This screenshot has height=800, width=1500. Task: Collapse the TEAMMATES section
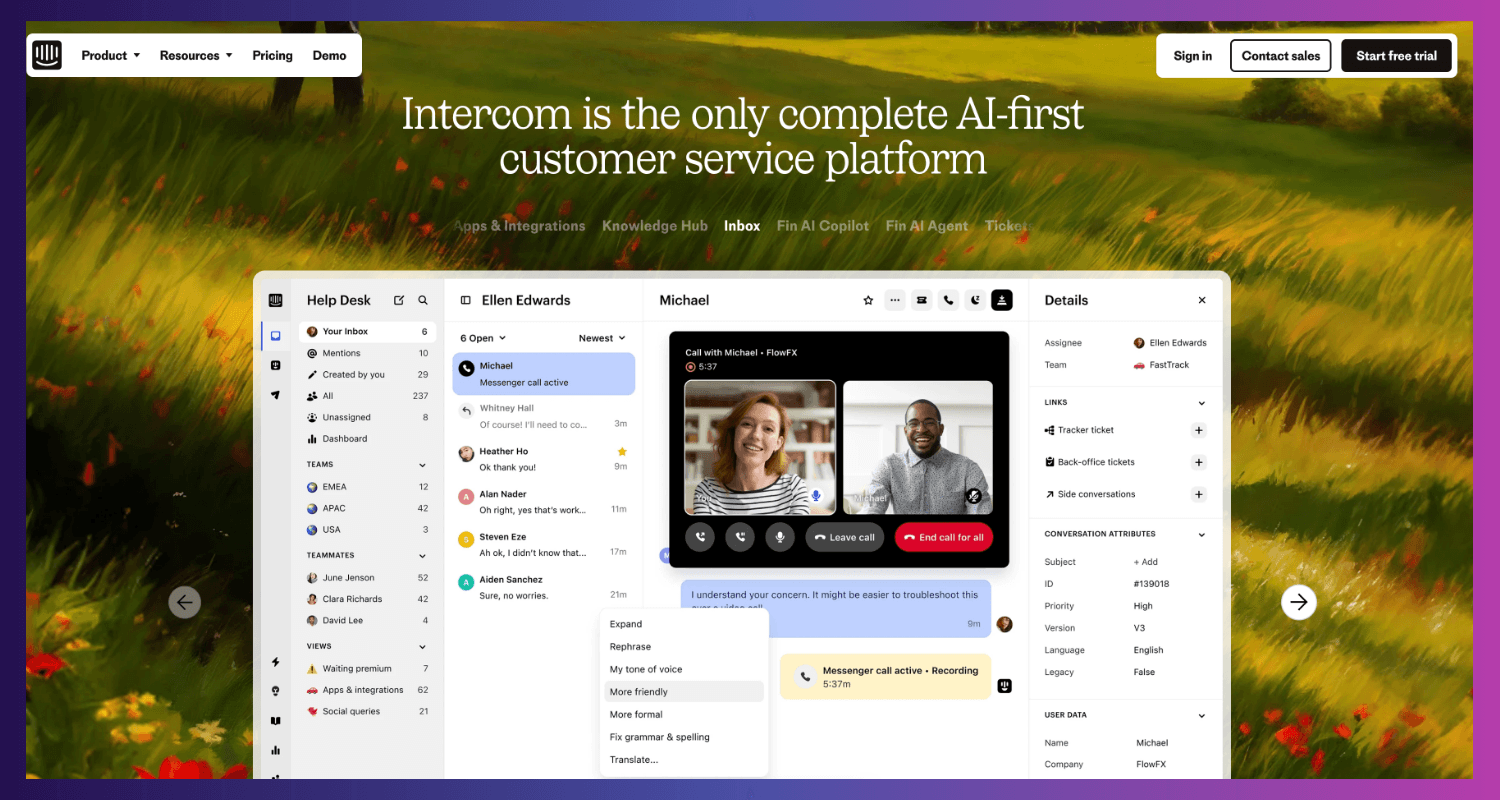[422, 556]
